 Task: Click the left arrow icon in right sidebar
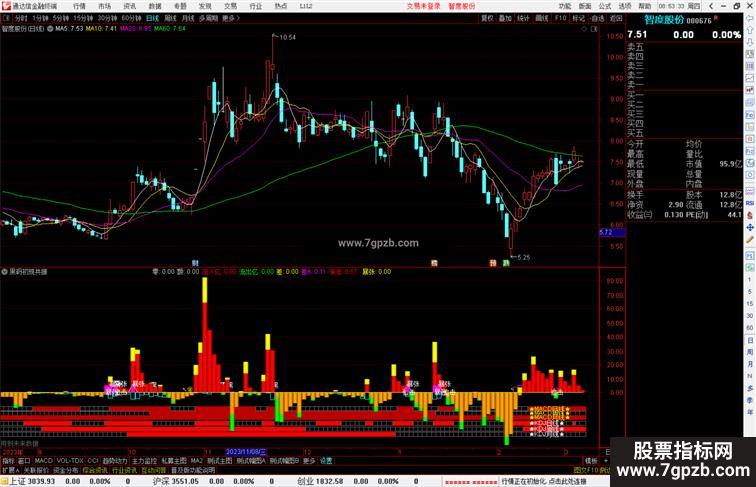pos(750,18)
